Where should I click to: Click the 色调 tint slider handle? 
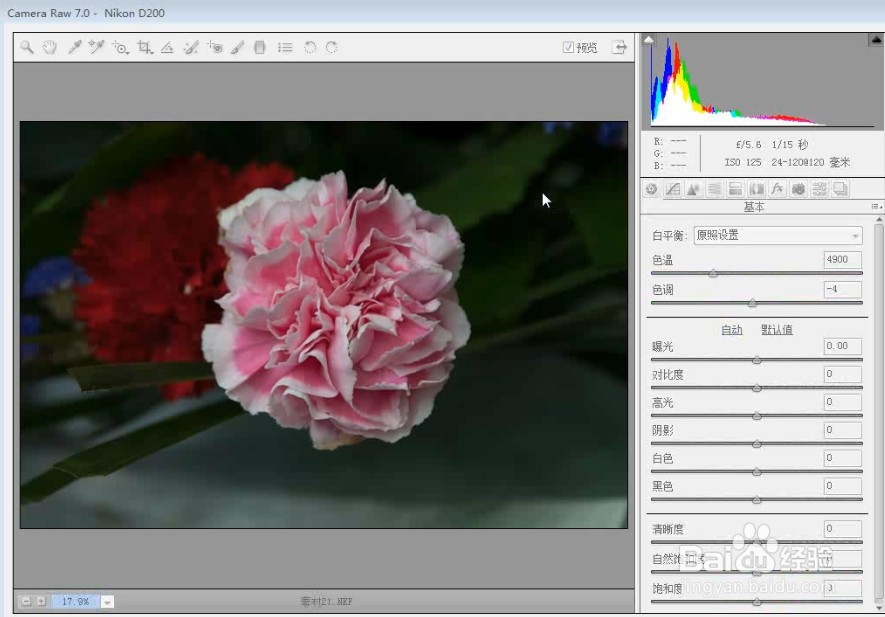[752, 304]
